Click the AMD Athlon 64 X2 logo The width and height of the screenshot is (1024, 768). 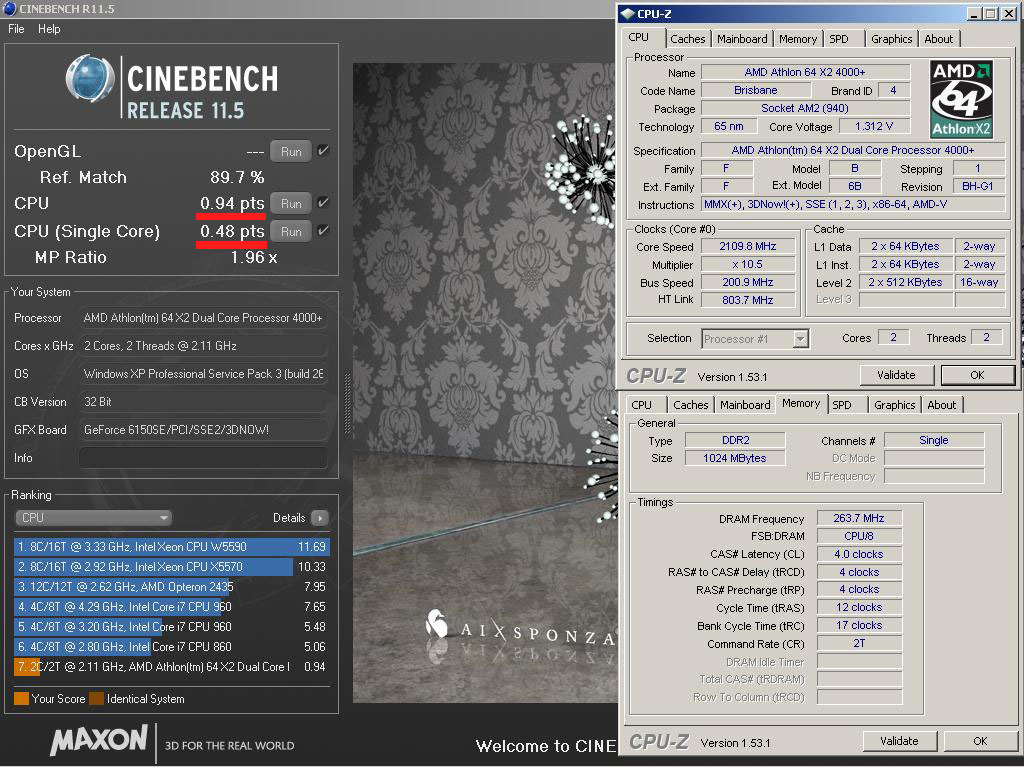click(961, 99)
